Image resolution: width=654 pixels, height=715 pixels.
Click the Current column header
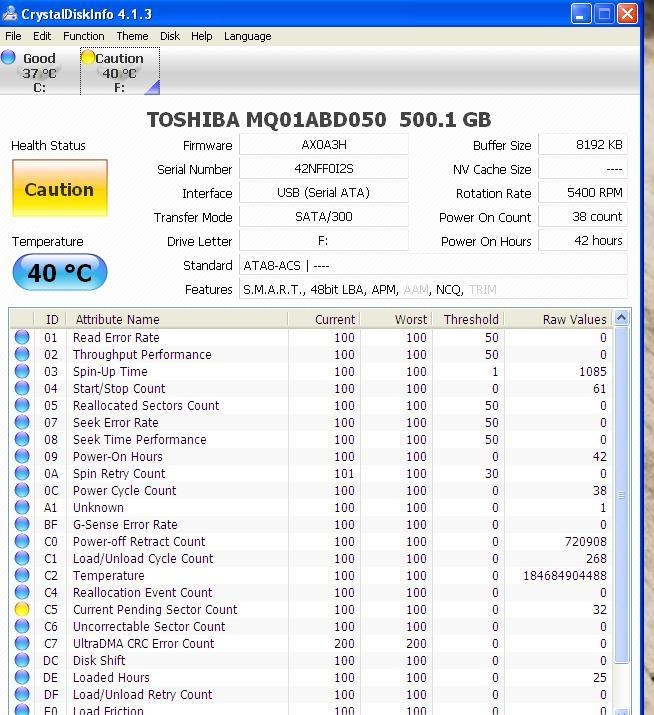pos(324,319)
